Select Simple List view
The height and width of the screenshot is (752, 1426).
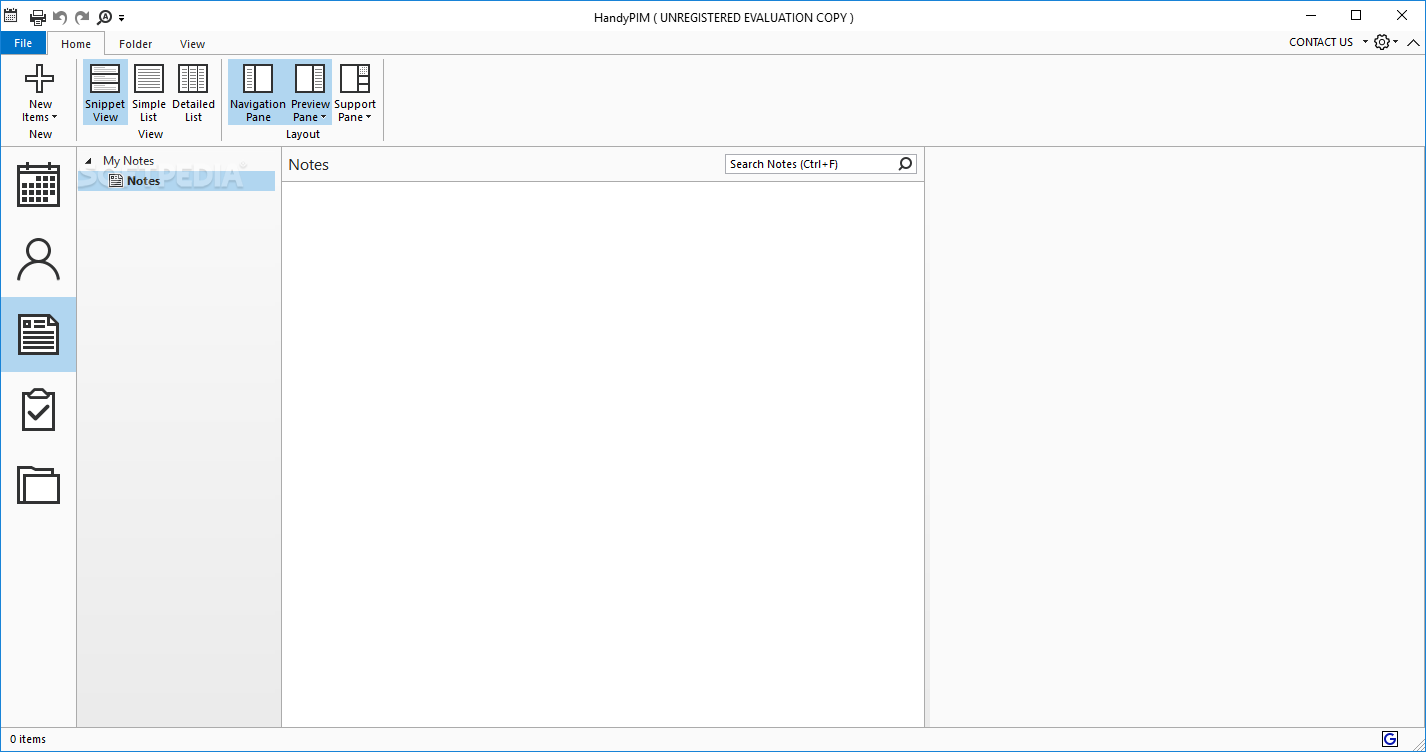click(149, 93)
